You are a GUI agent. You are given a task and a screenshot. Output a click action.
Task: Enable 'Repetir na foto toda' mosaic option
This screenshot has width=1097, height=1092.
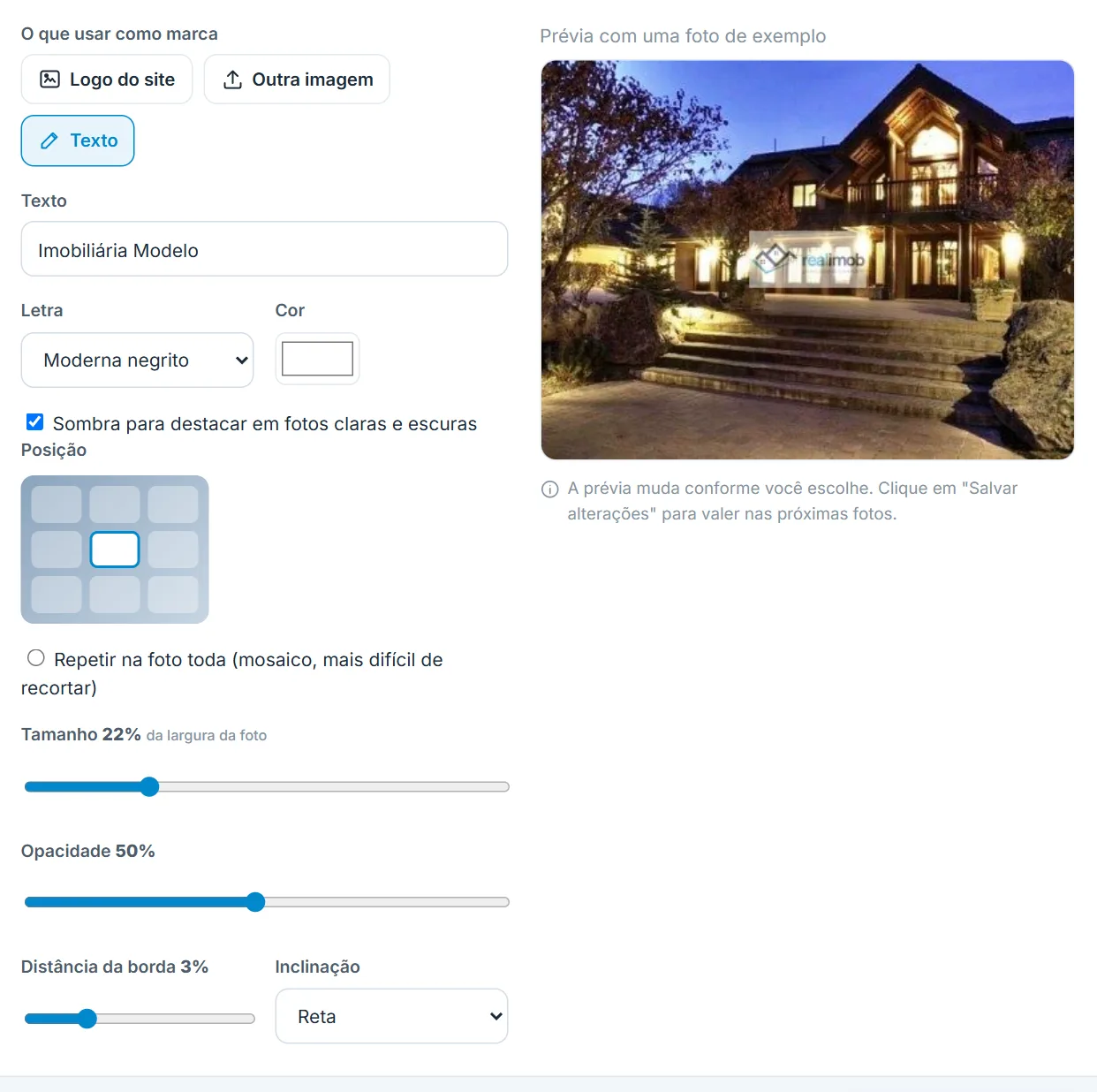click(x=36, y=658)
